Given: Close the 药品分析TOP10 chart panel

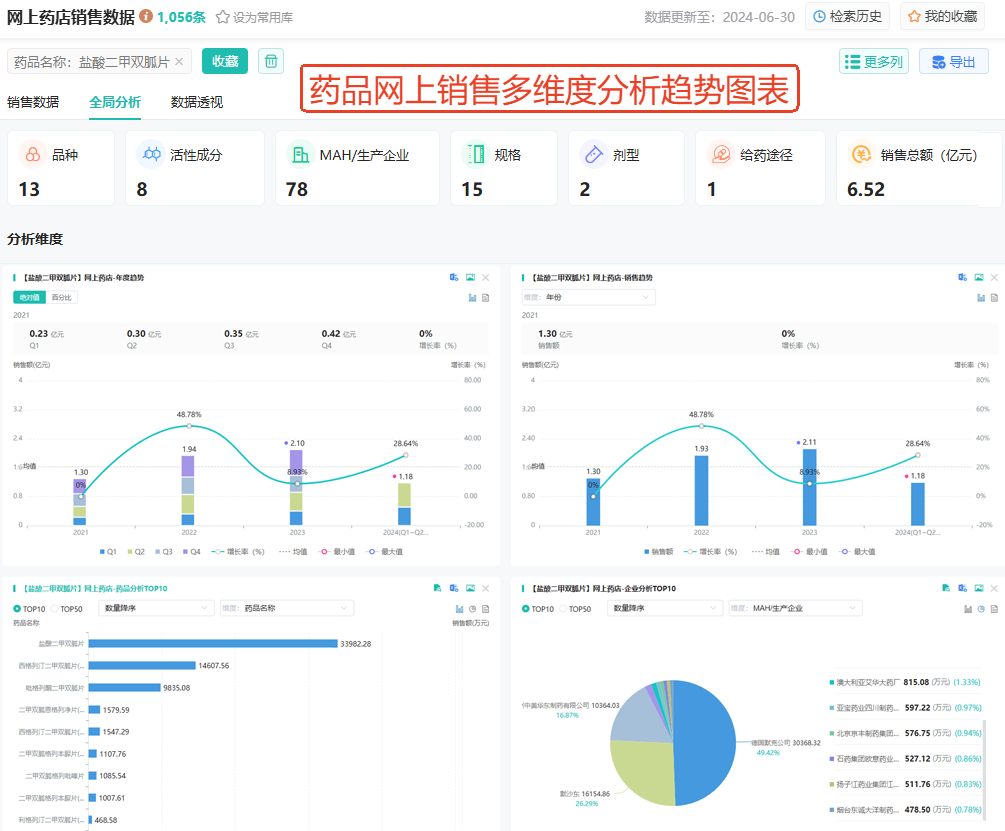Looking at the screenshot, I should pos(486,588).
